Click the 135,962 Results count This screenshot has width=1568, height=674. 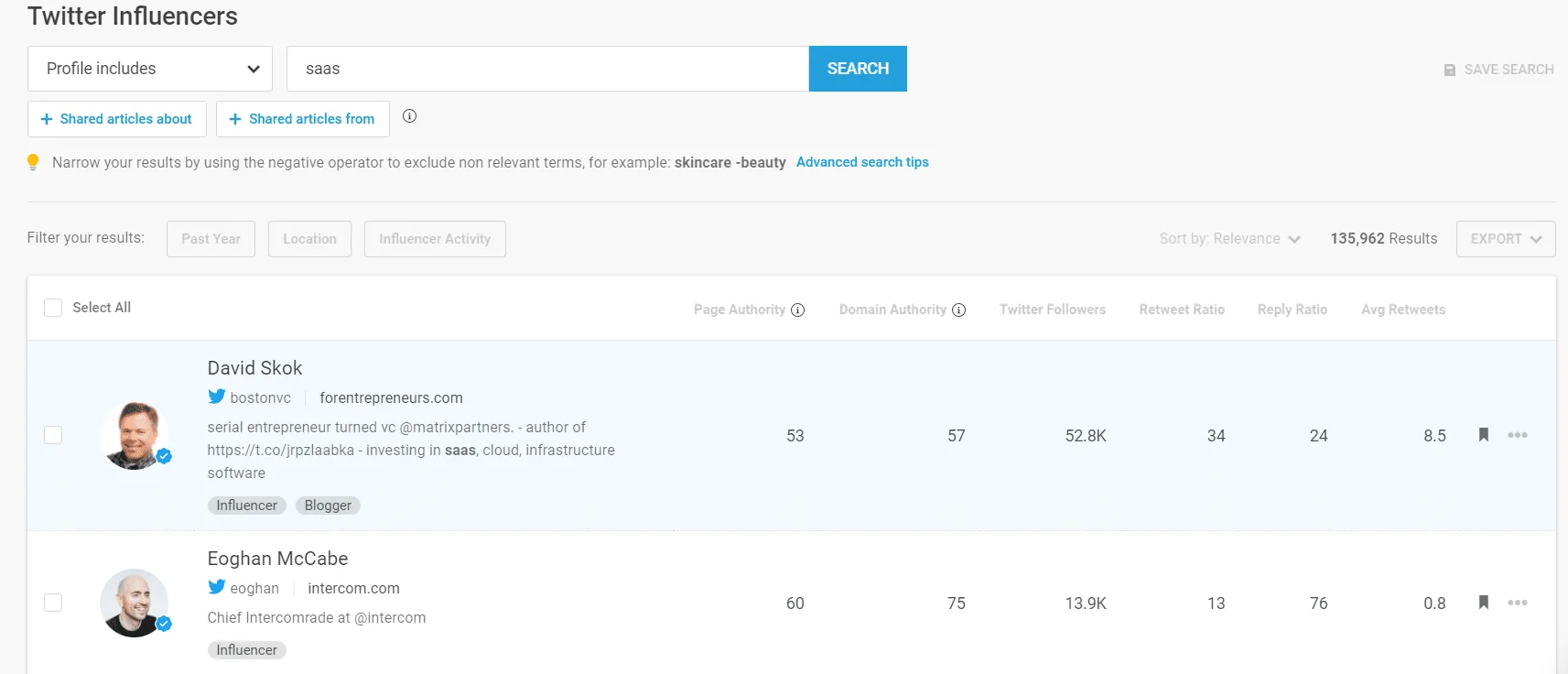click(x=1383, y=239)
